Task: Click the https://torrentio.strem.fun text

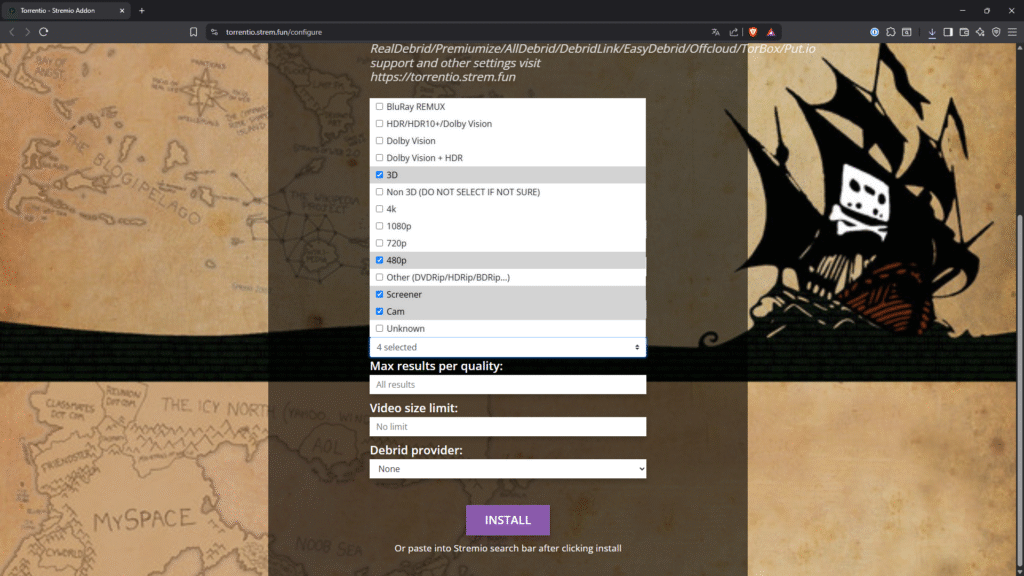Action: pos(443,77)
